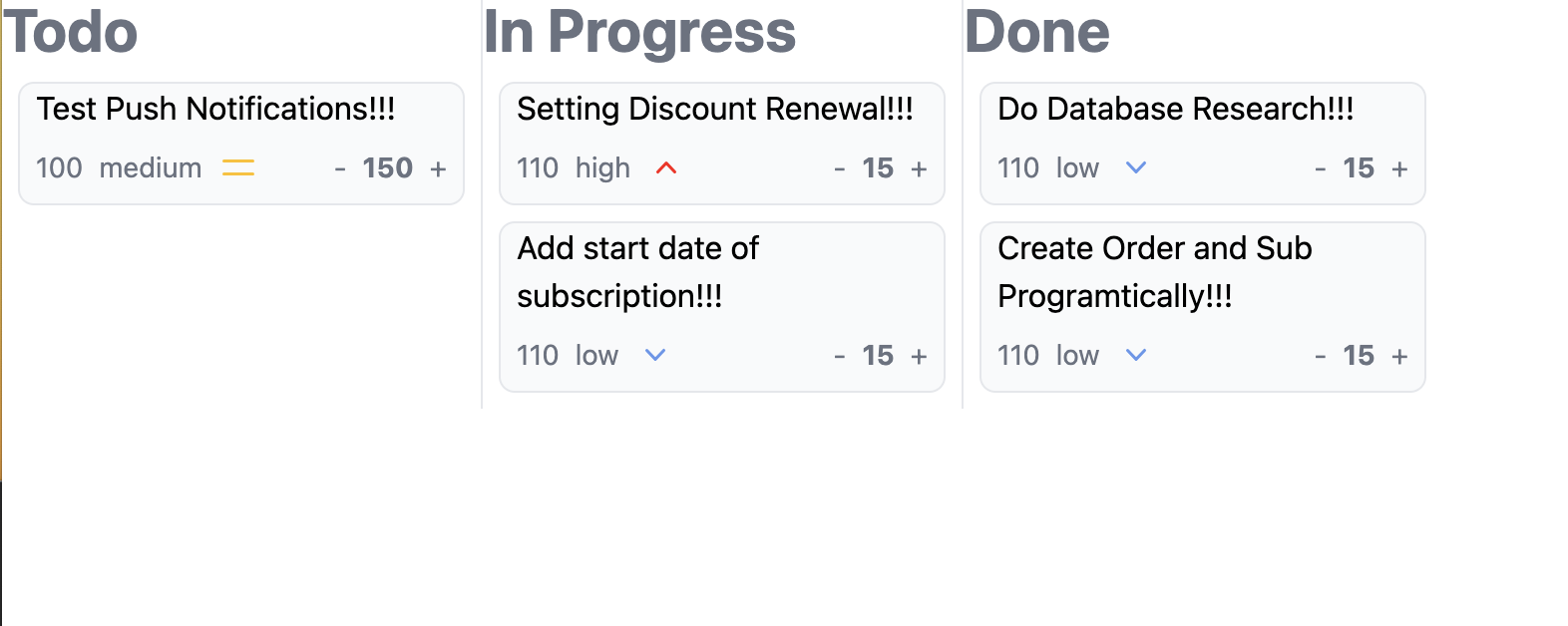Click the low priority arrow on Do Database Research
This screenshot has width=1568, height=626.
(x=1136, y=167)
